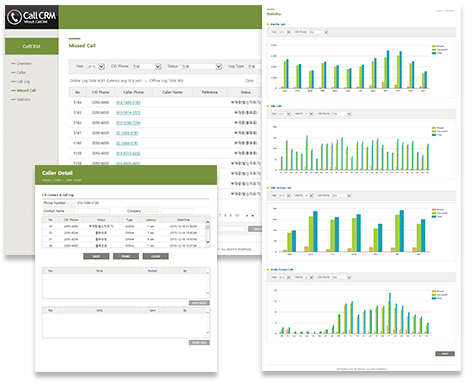
Task: Click Add Note button
Action: [199, 303]
